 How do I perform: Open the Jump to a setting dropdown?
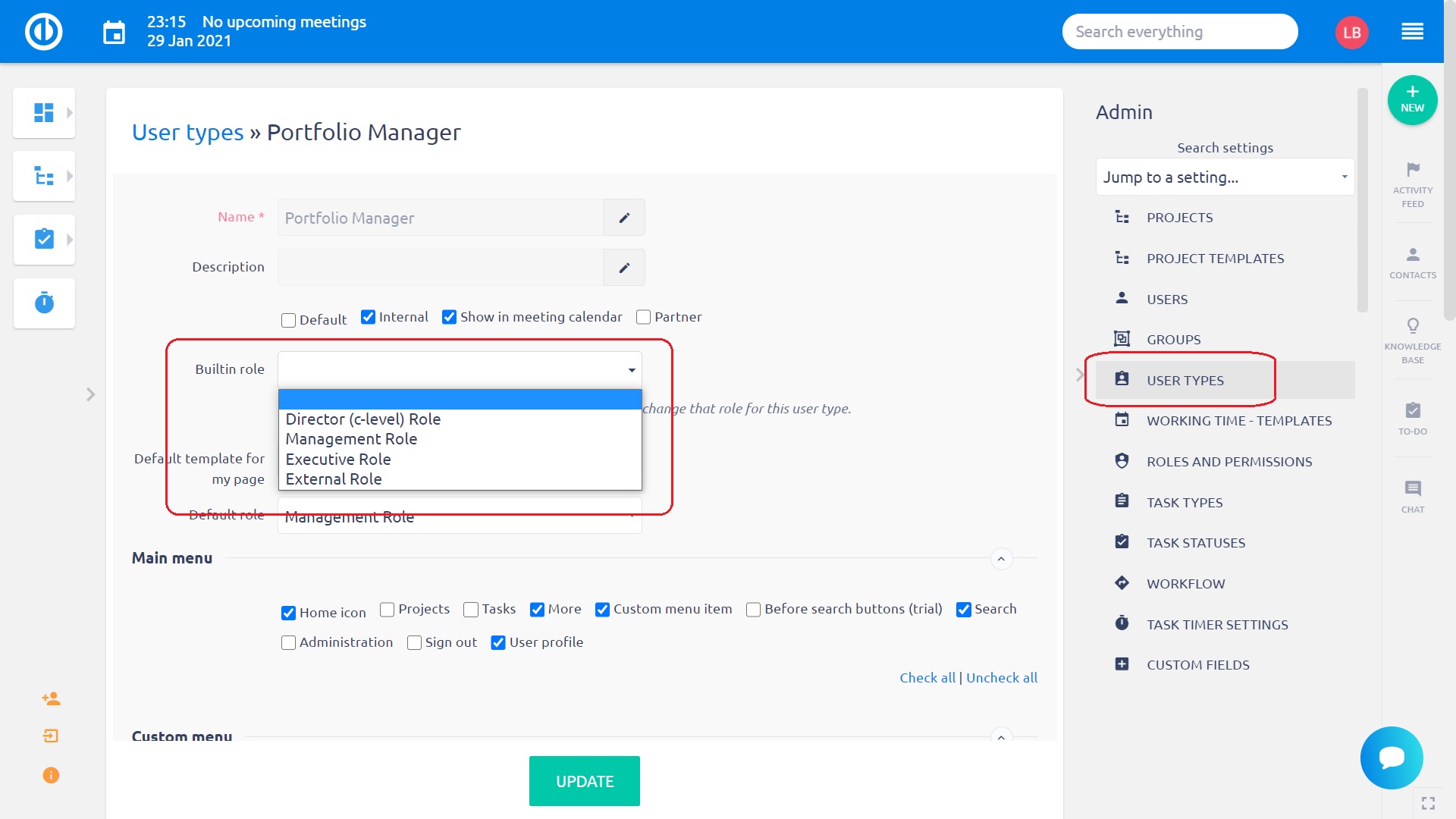click(1225, 177)
